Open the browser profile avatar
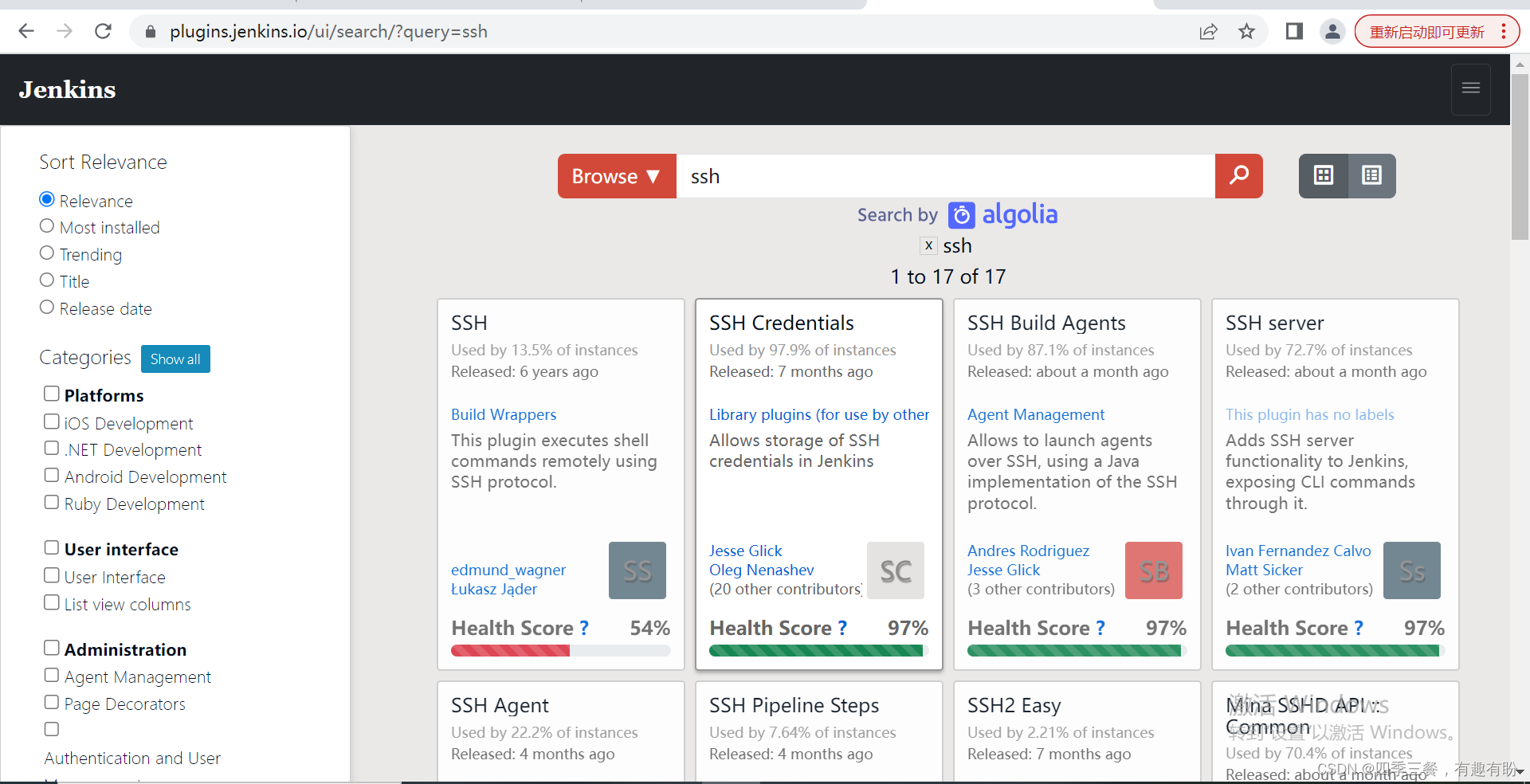 (x=1332, y=31)
